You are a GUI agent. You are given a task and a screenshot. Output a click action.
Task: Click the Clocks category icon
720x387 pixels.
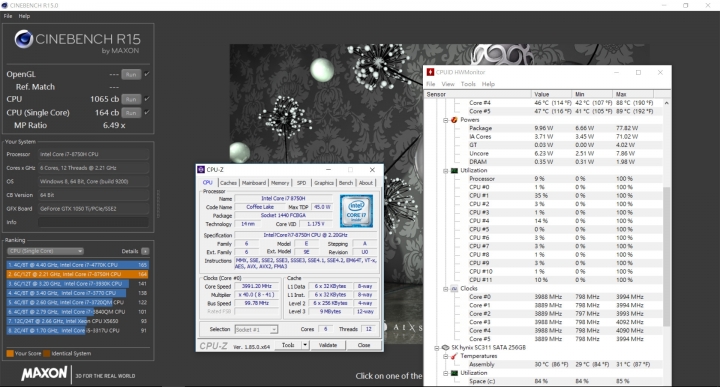point(454,289)
